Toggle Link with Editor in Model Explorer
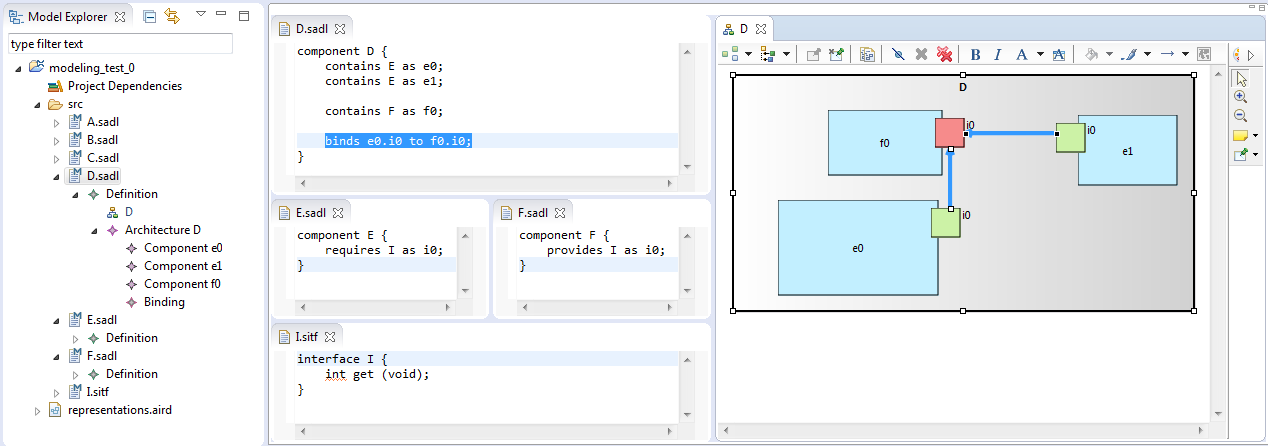 click(171, 17)
